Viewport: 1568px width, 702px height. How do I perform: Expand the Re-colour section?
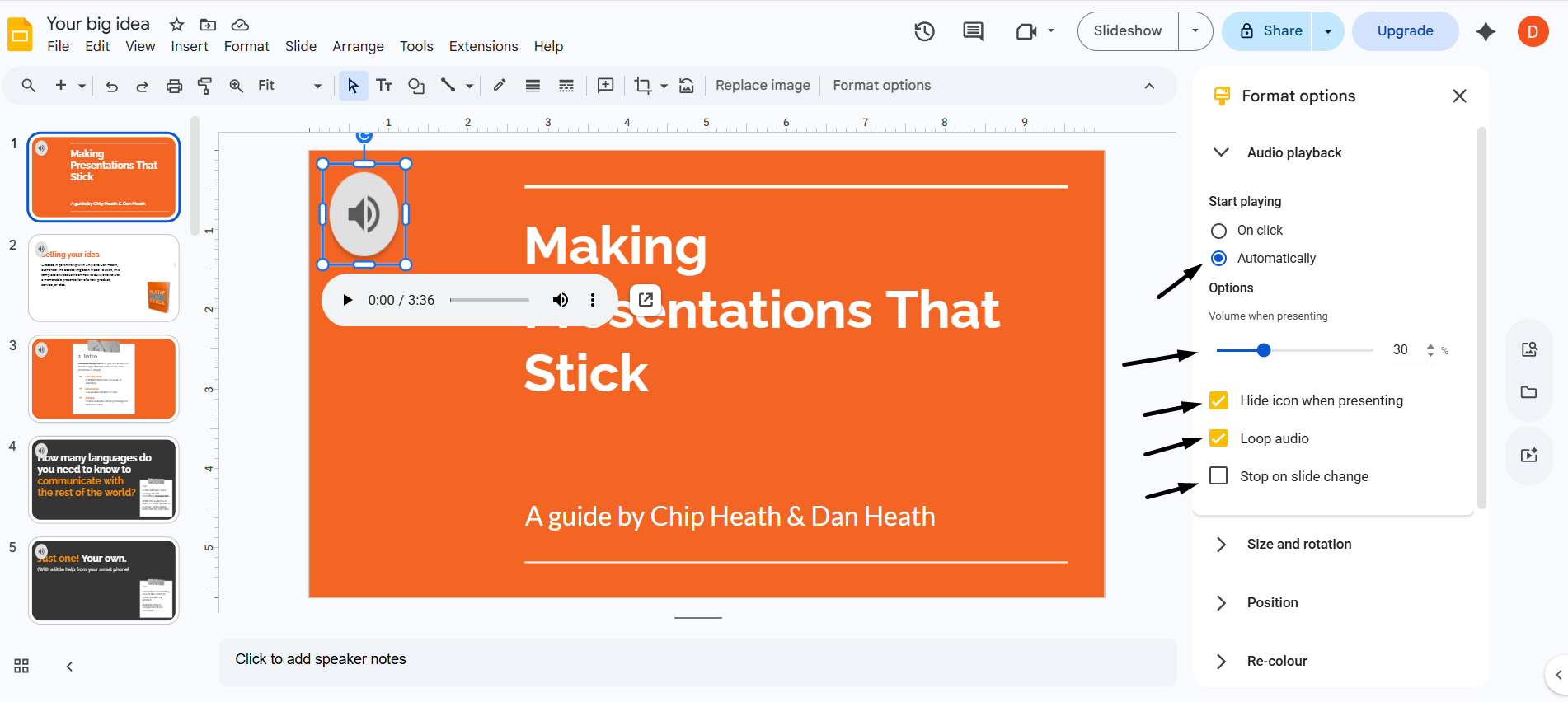(x=1222, y=662)
